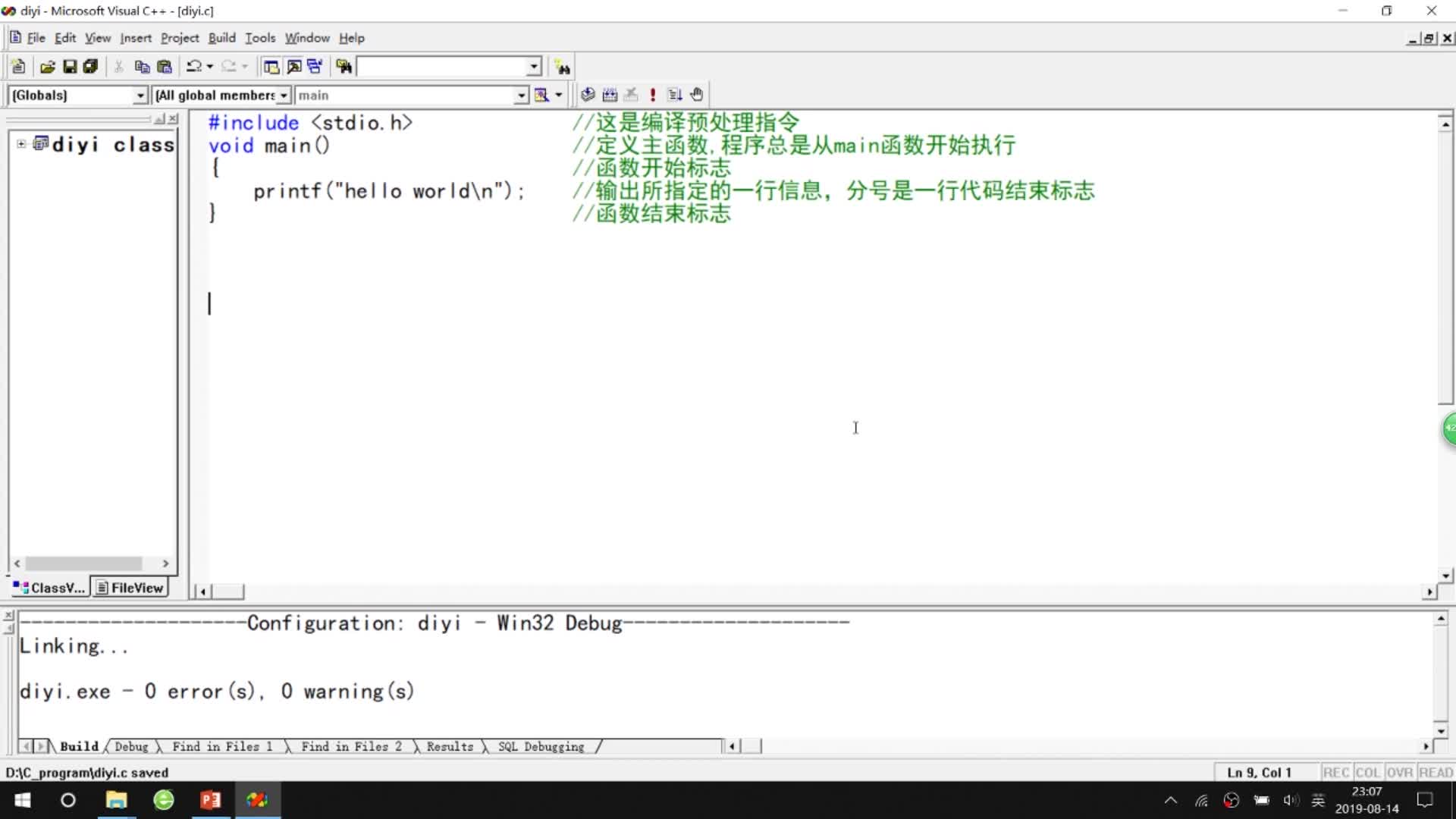Click the red exclamation Execute Program icon

[x=652, y=95]
